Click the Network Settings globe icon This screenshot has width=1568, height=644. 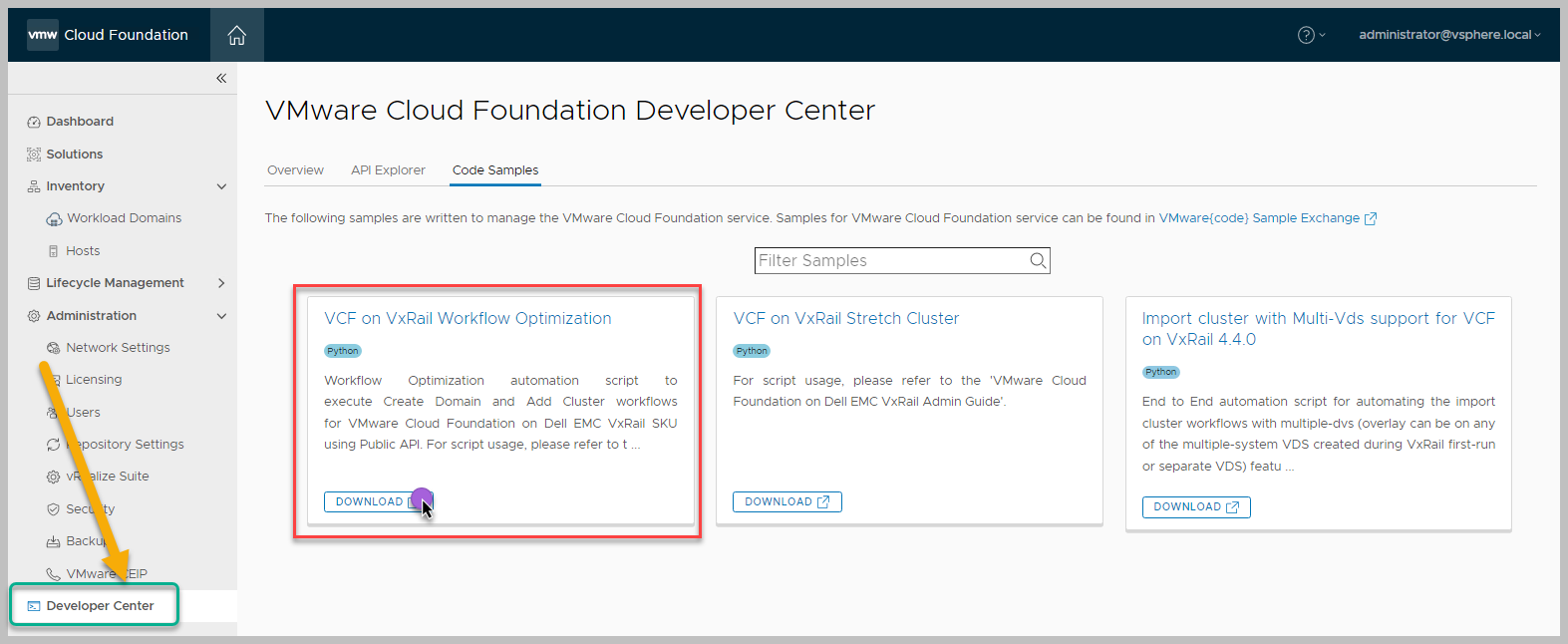pos(54,348)
